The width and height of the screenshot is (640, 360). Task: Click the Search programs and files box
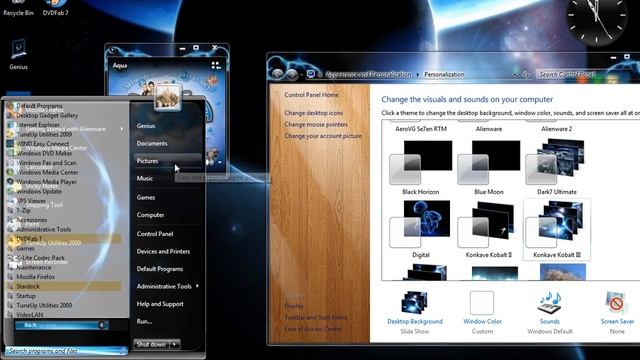[66, 350]
